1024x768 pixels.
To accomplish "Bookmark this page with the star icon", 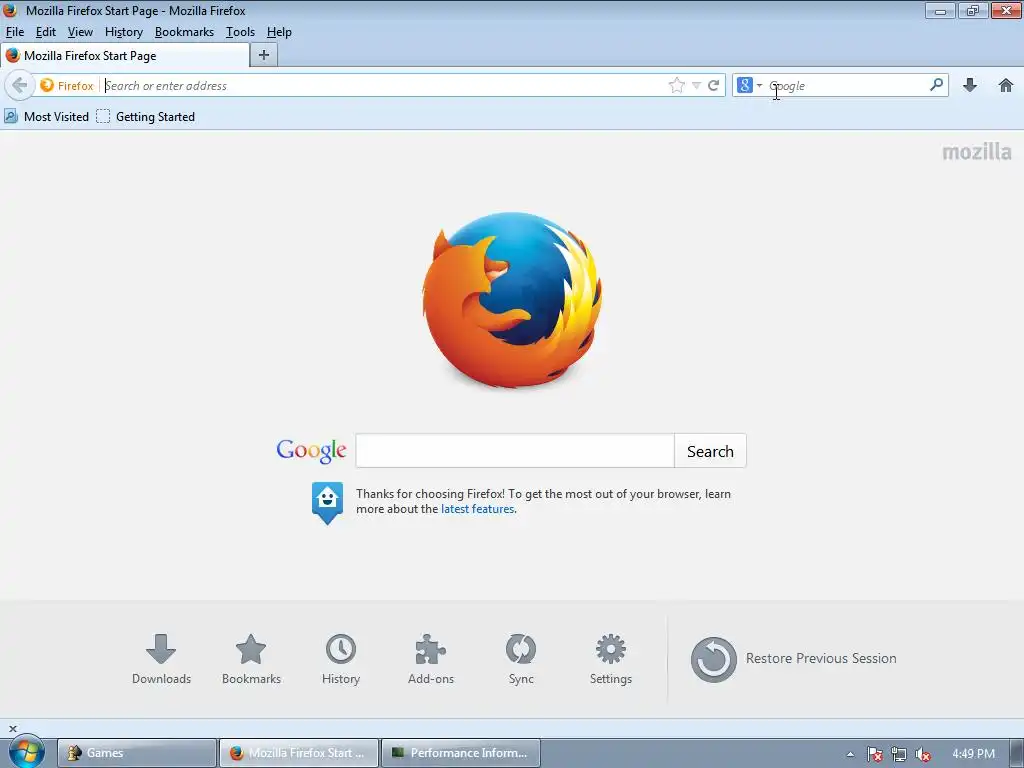I will (677, 86).
